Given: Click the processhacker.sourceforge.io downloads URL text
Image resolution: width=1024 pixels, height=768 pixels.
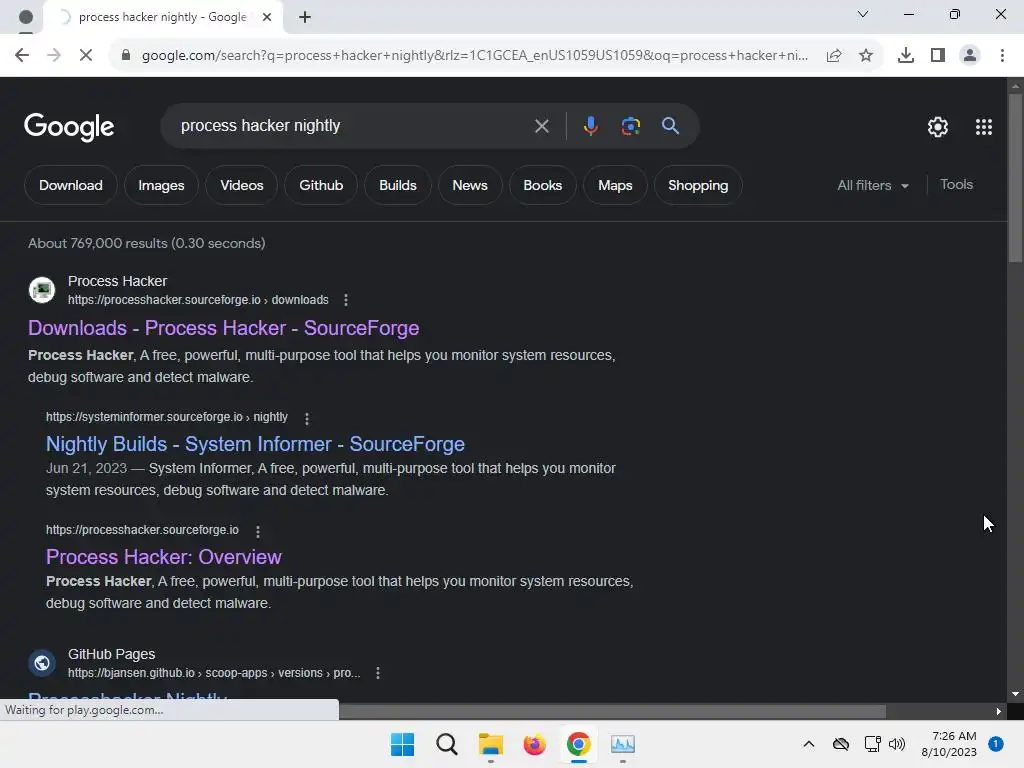Looking at the screenshot, I should pyautogui.click(x=198, y=300).
